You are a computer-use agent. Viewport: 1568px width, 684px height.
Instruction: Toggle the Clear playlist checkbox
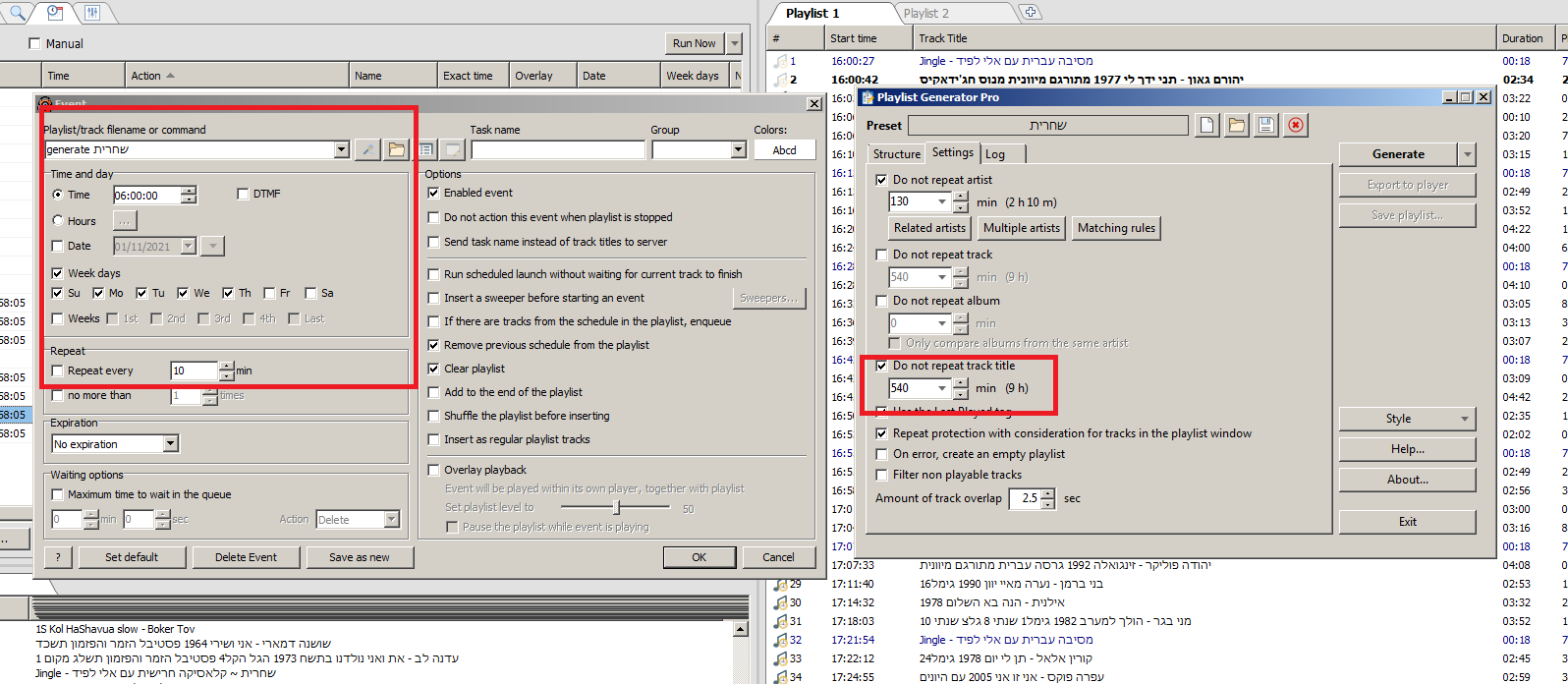(433, 369)
